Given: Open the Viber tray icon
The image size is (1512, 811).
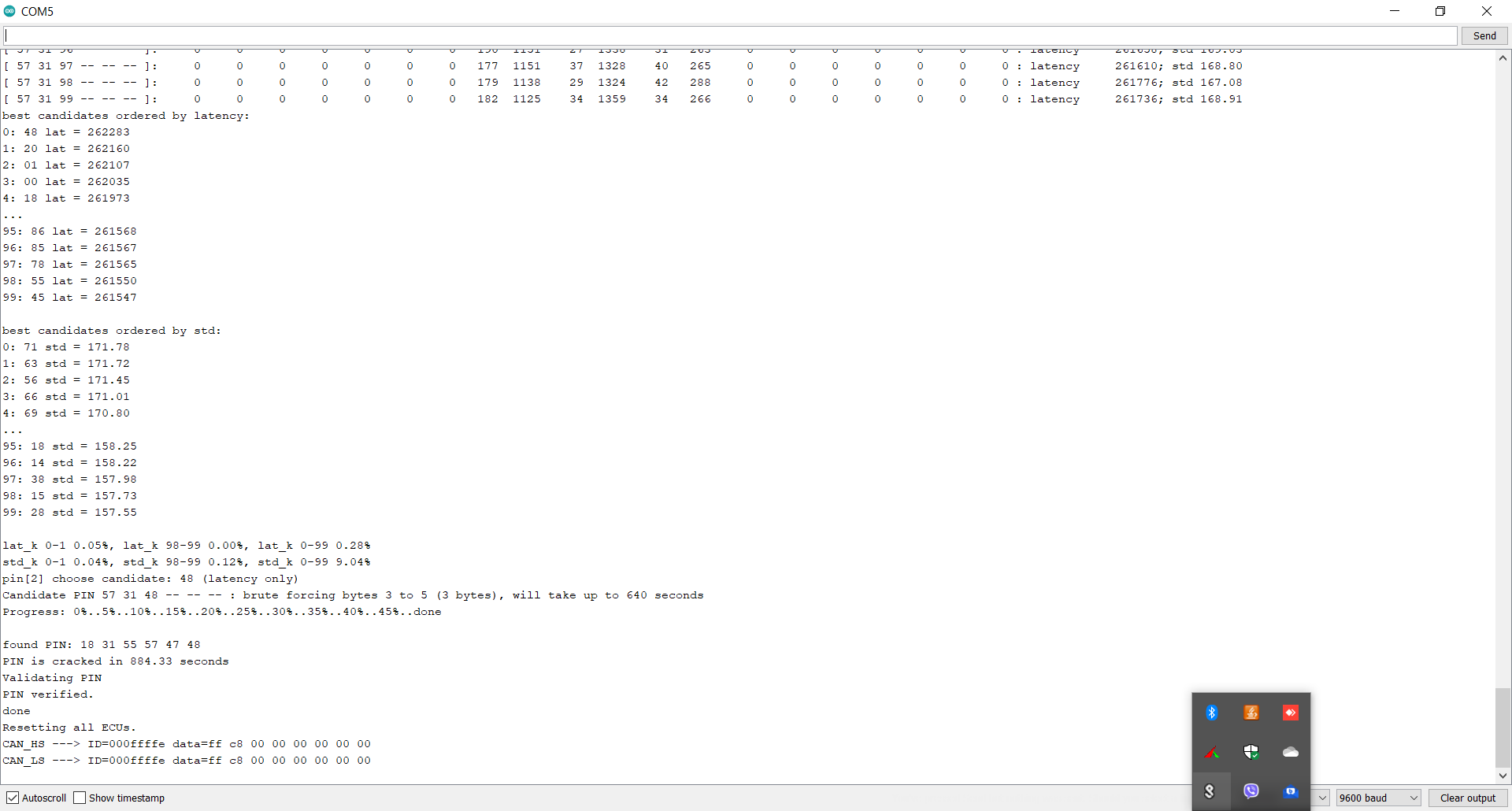Looking at the screenshot, I should click(x=1251, y=791).
